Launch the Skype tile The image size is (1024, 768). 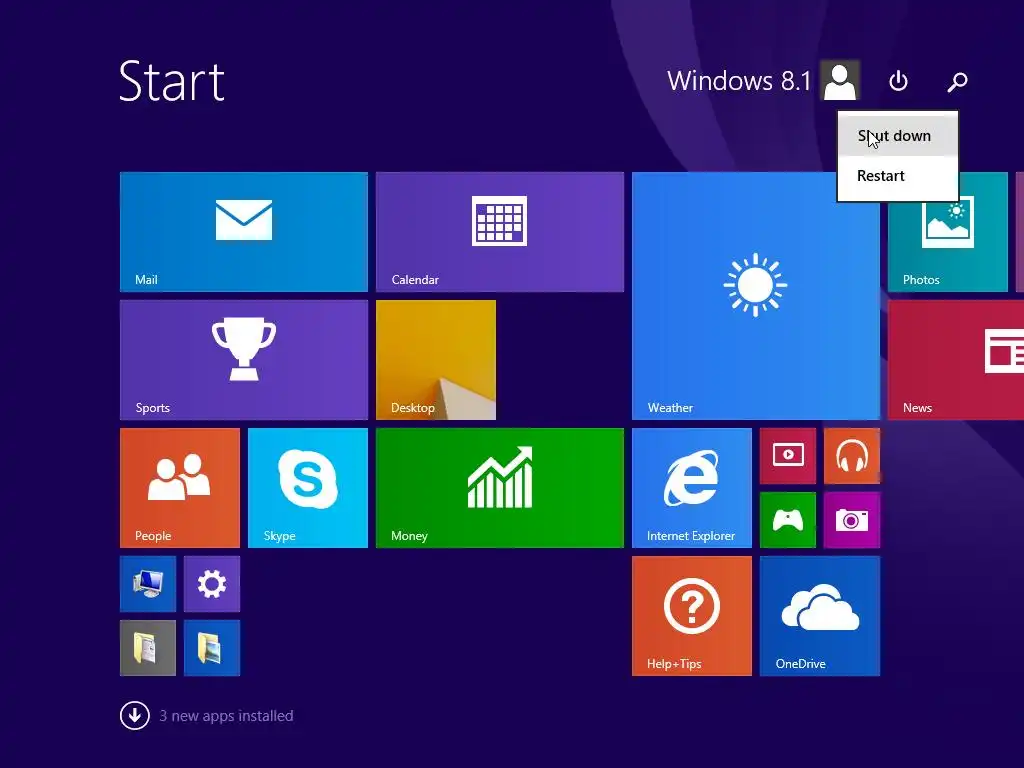[x=308, y=488]
